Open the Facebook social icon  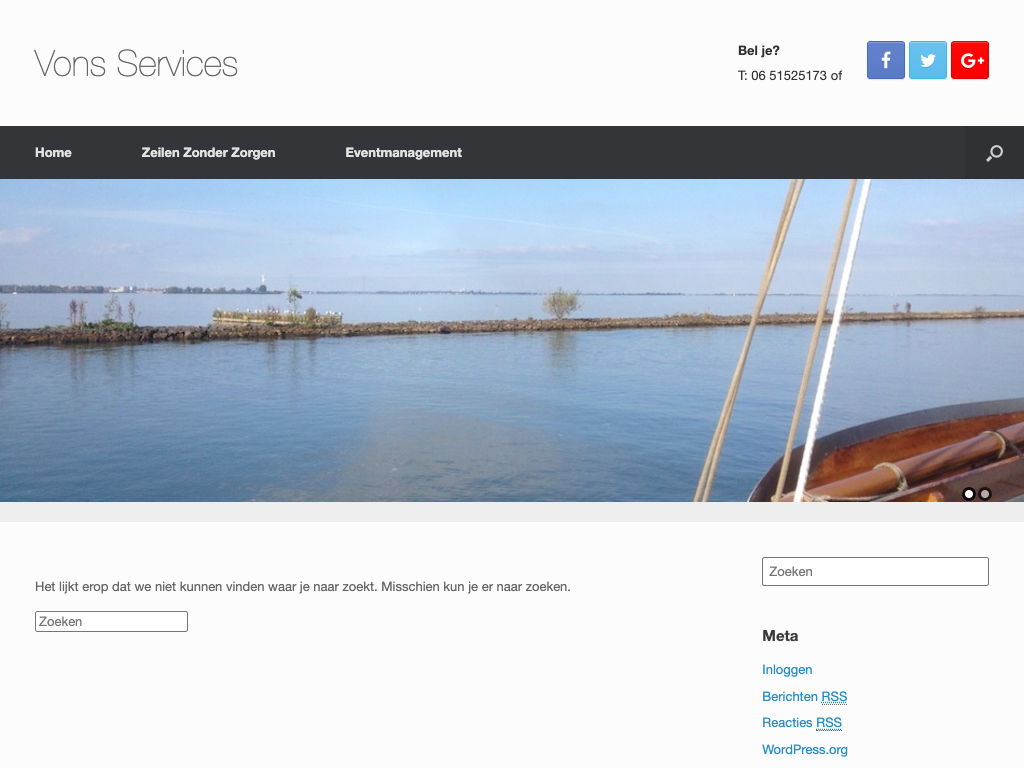tap(886, 60)
